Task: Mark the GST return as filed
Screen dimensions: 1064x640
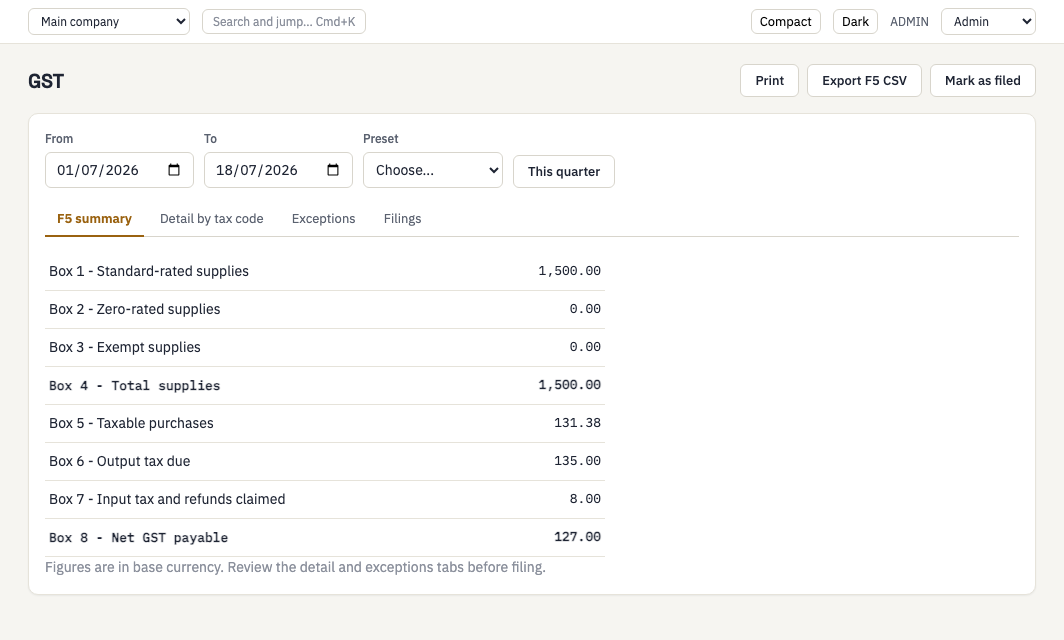Action: click(983, 81)
